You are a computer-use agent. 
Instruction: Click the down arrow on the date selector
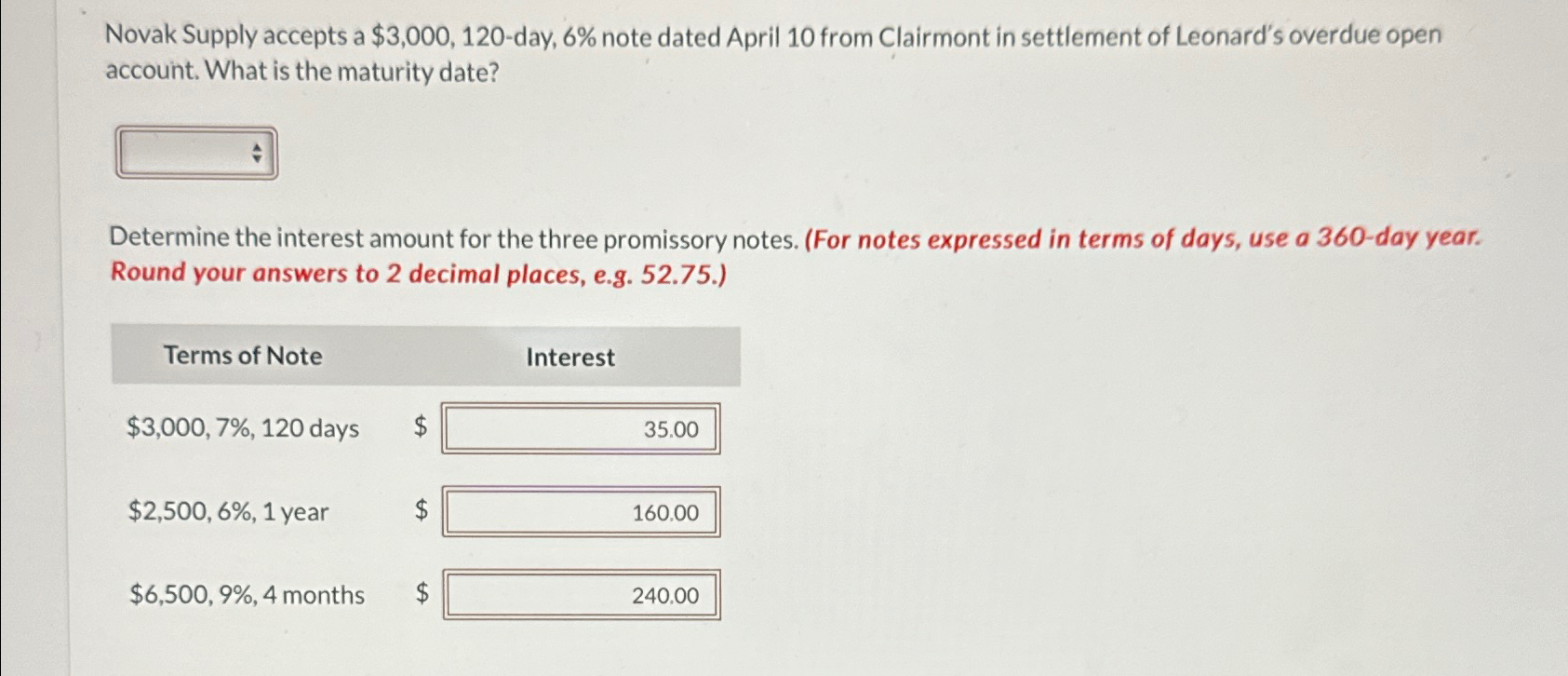(x=257, y=157)
